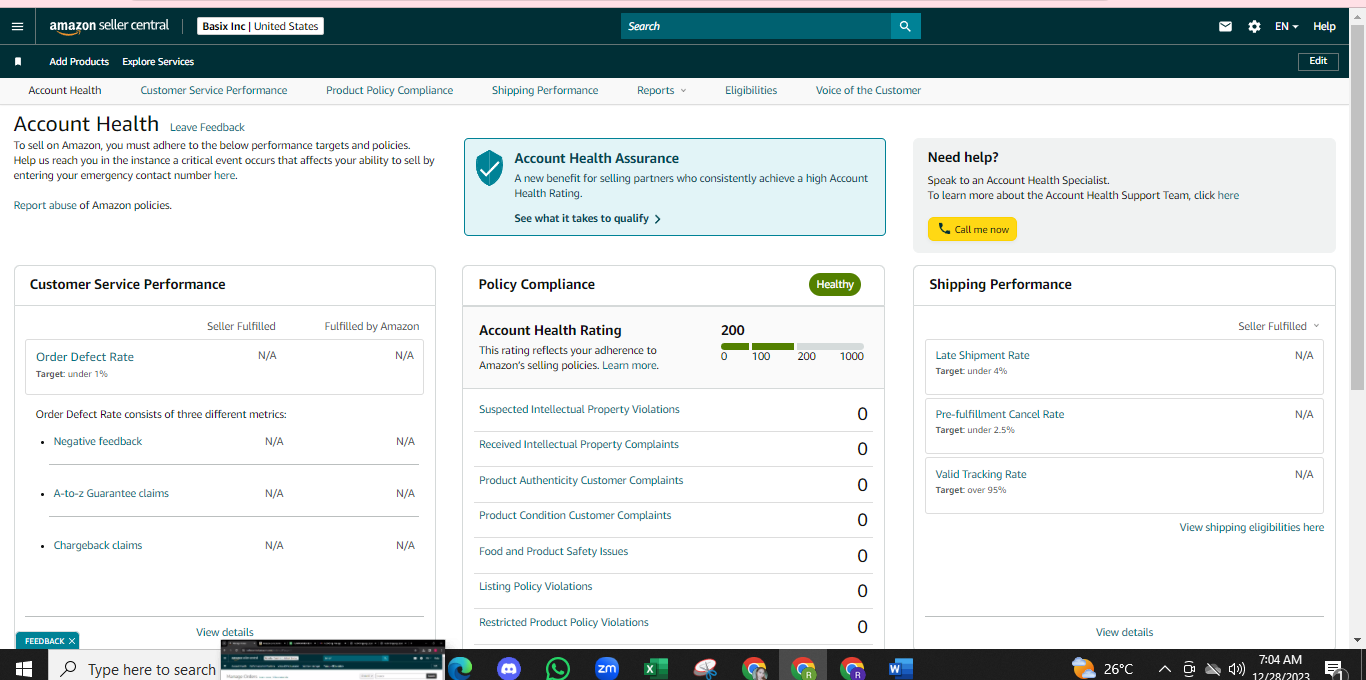
Task: Open Restricted Product Policy Violations
Action: (x=564, y=622)
